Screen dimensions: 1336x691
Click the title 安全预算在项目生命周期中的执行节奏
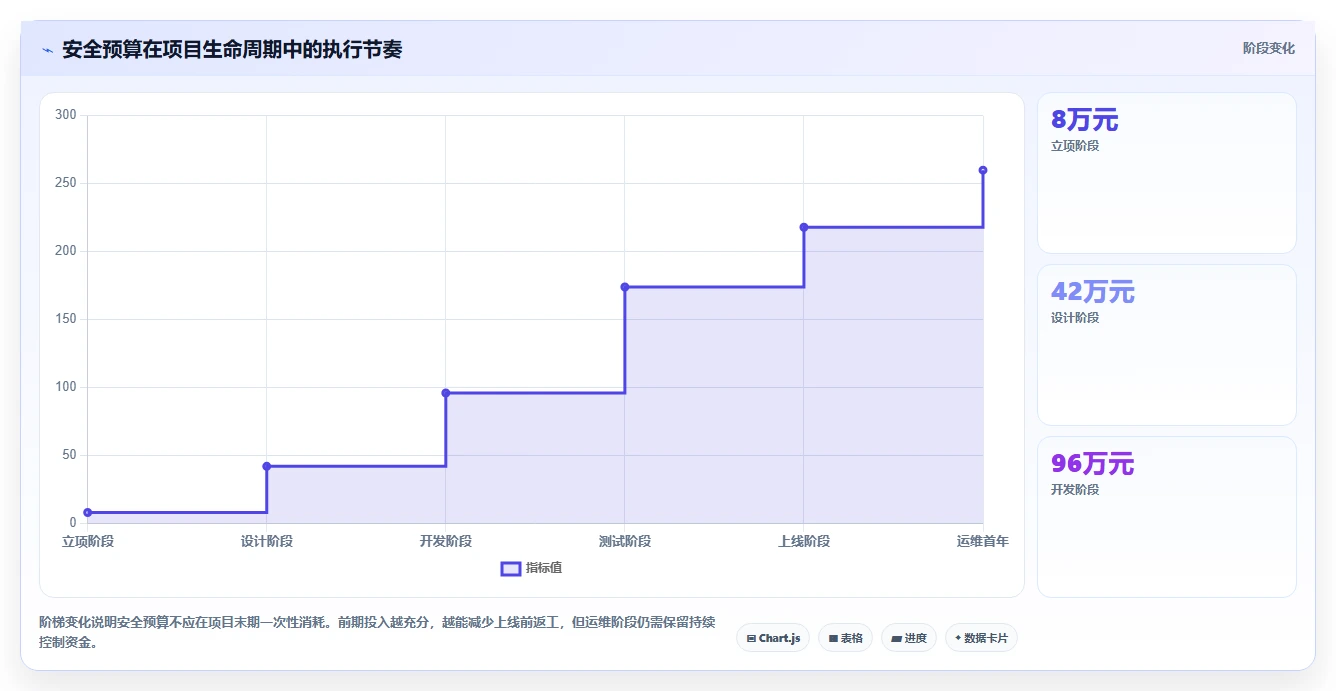click(232, 49)
